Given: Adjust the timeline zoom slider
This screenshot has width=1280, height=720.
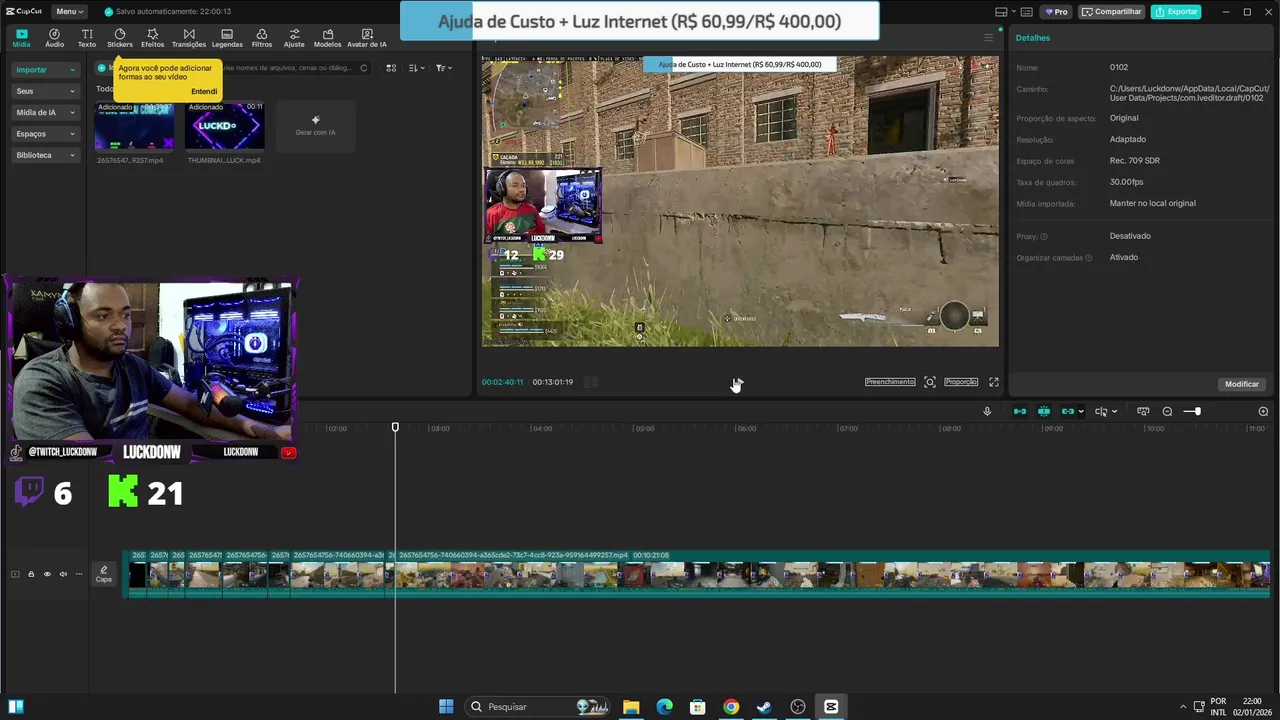Looking at the screenshot, I should [x=1192, y=411].
